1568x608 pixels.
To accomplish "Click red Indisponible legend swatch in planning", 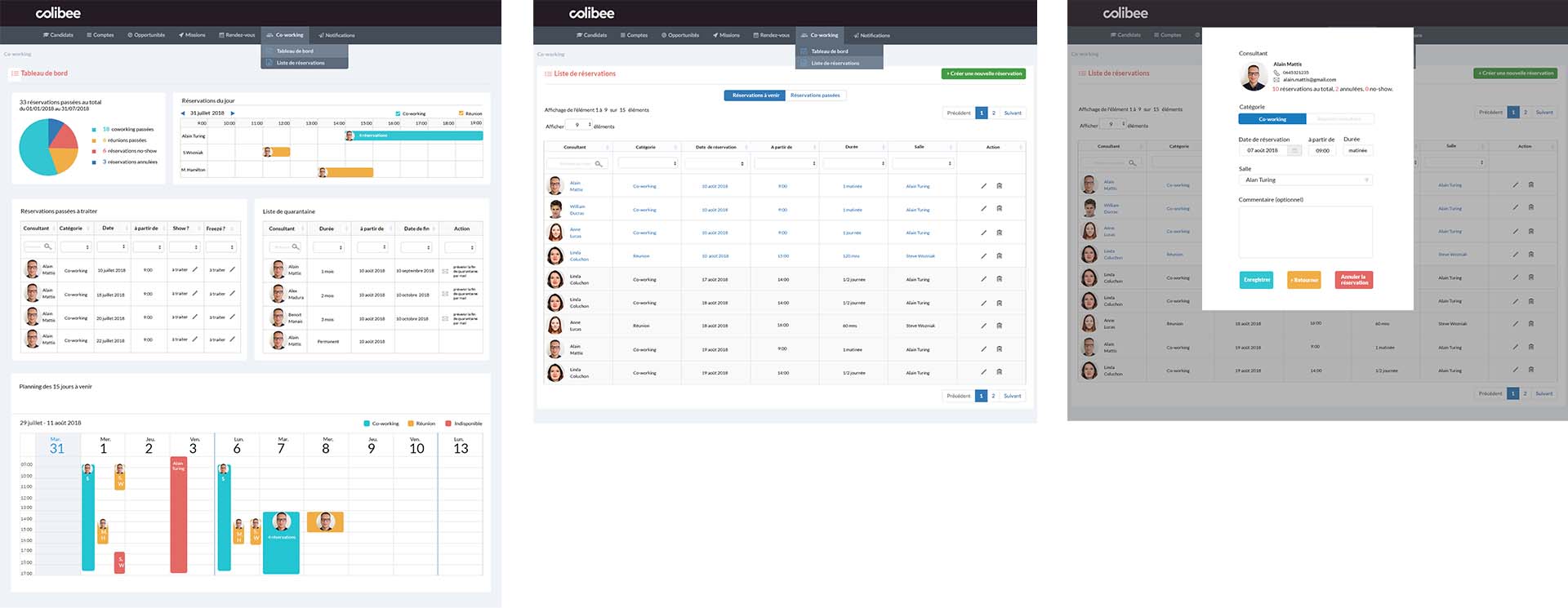I will point(448,424).
